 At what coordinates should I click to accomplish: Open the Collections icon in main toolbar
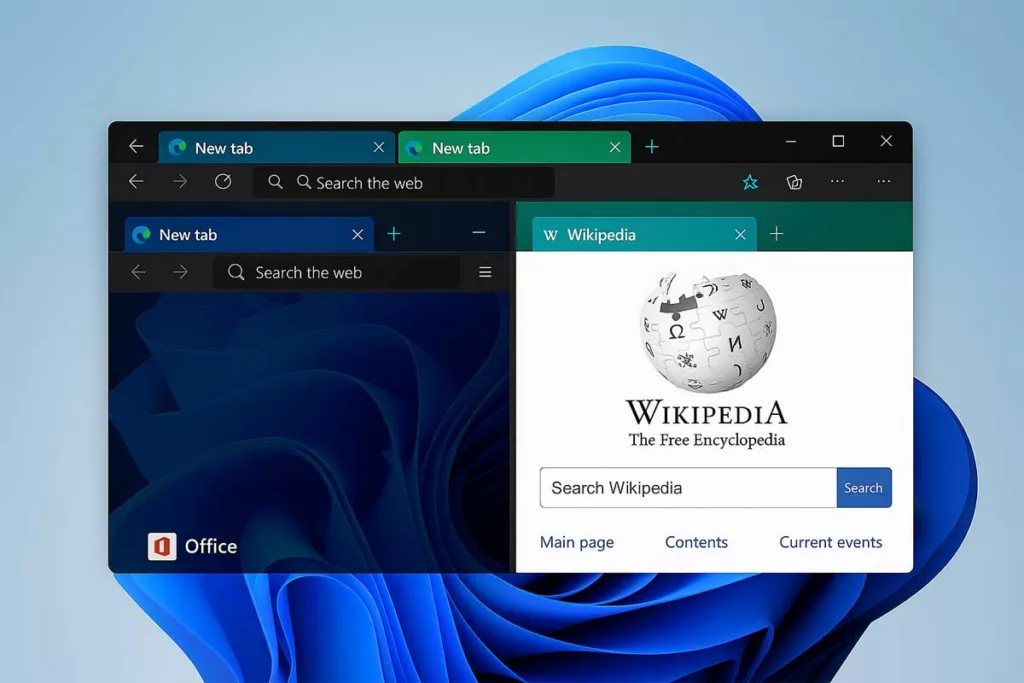coord(794,182)
